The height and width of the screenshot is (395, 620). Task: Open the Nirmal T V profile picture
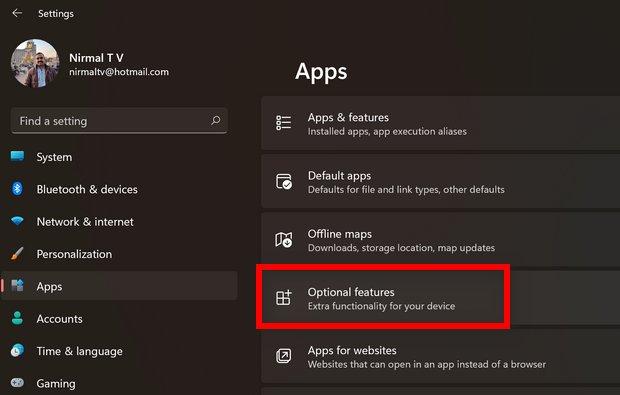pyautogui.click(x=35, y=63)
